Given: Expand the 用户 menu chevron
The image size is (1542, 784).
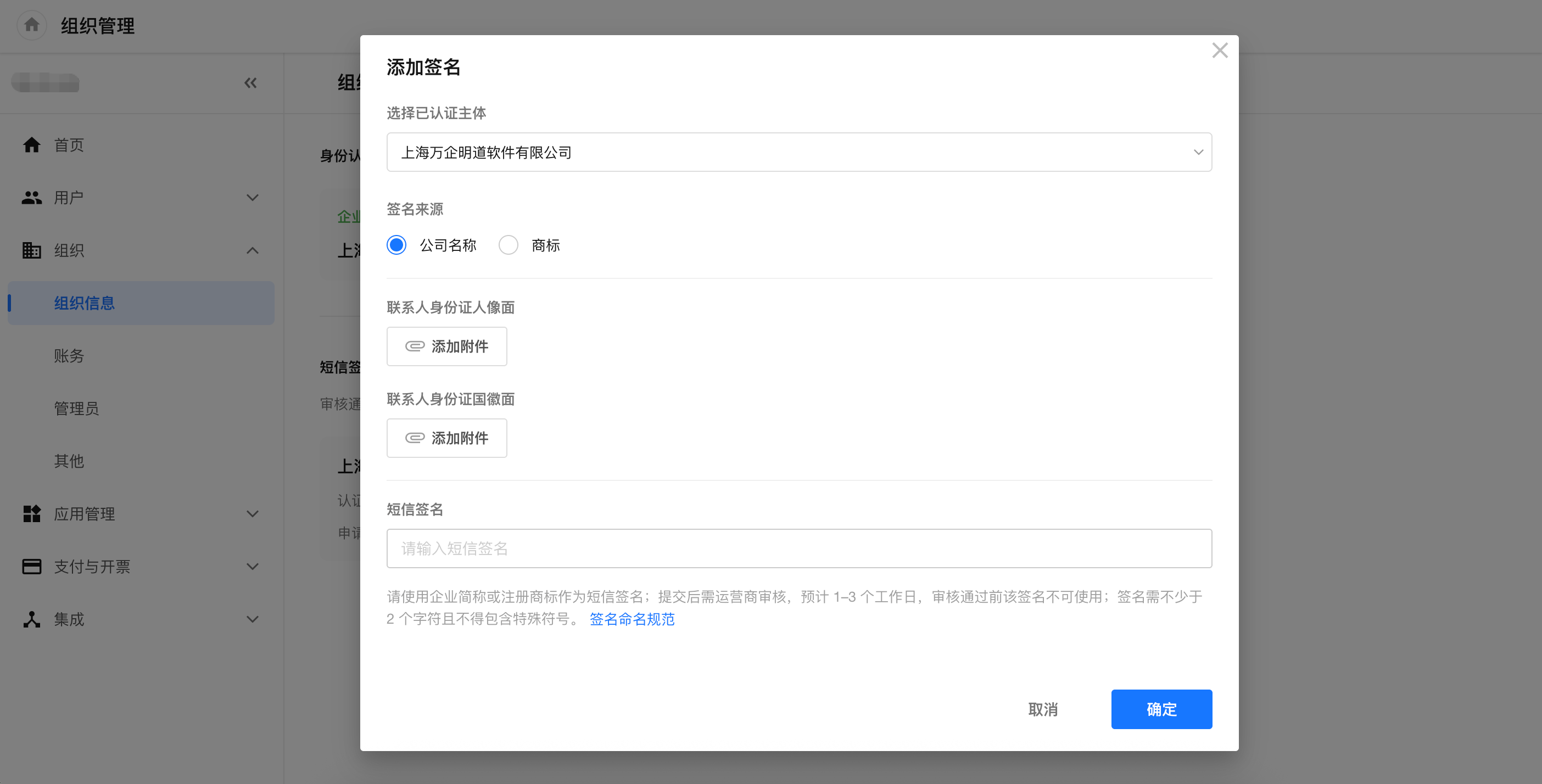Looking at the screenshot, I should [x=253, y=198].
